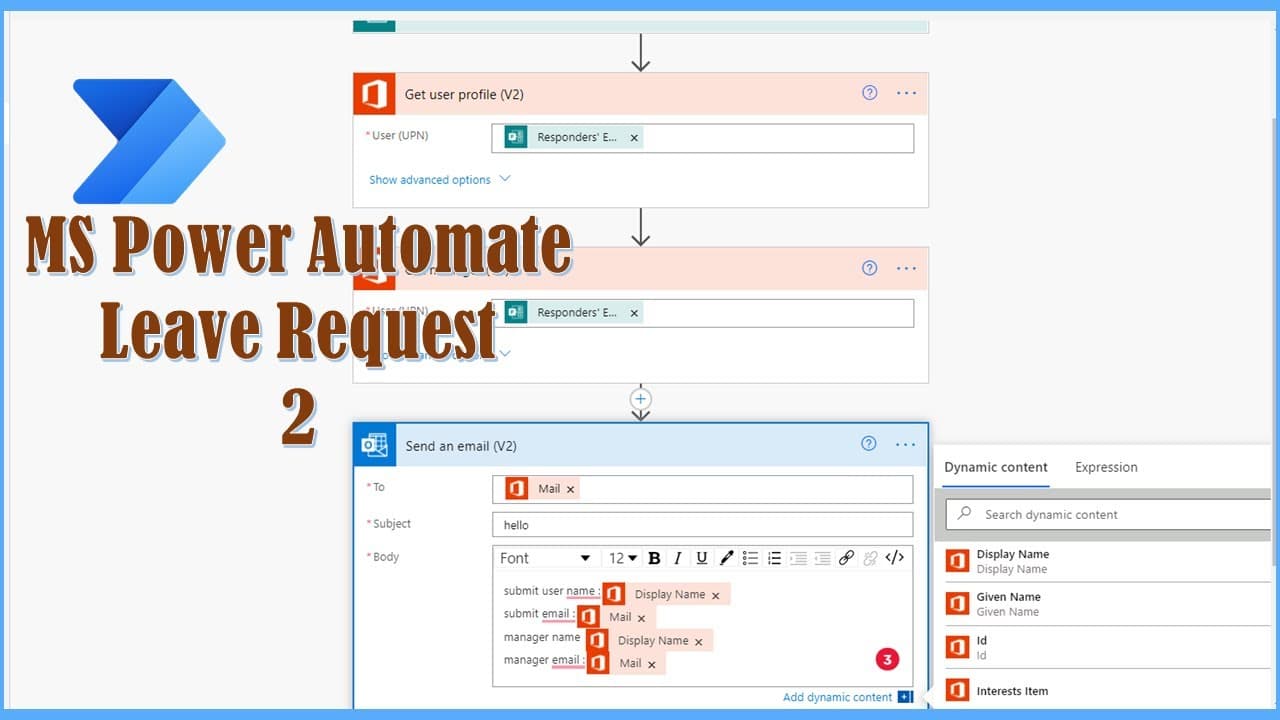This screenshot has height=720, width=1280.
Task: Insert hyperlink in the email body
Action: [x=846, y=558]
